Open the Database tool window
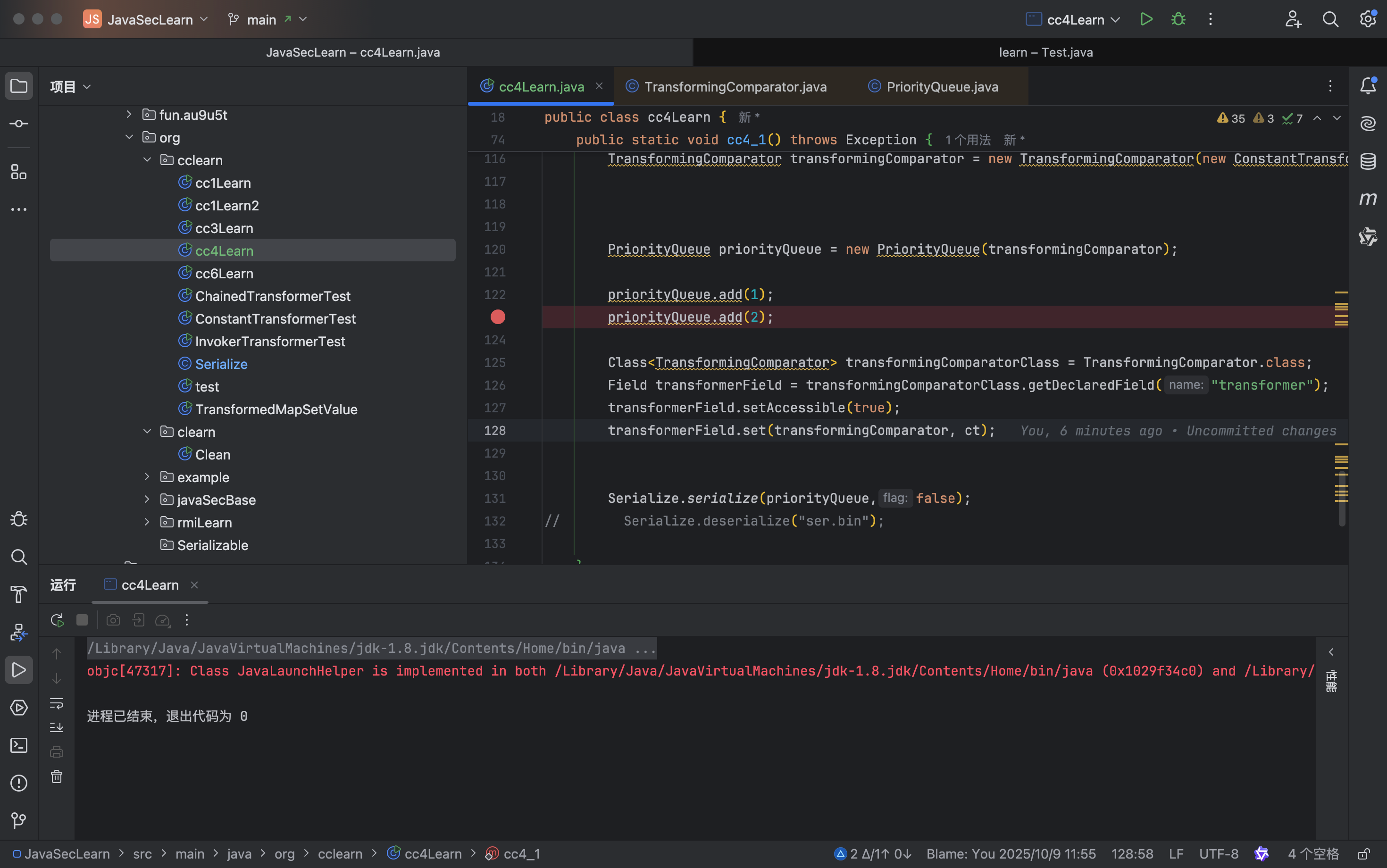This screenshot has width=1387, height=868. [x=1368, y=161]
